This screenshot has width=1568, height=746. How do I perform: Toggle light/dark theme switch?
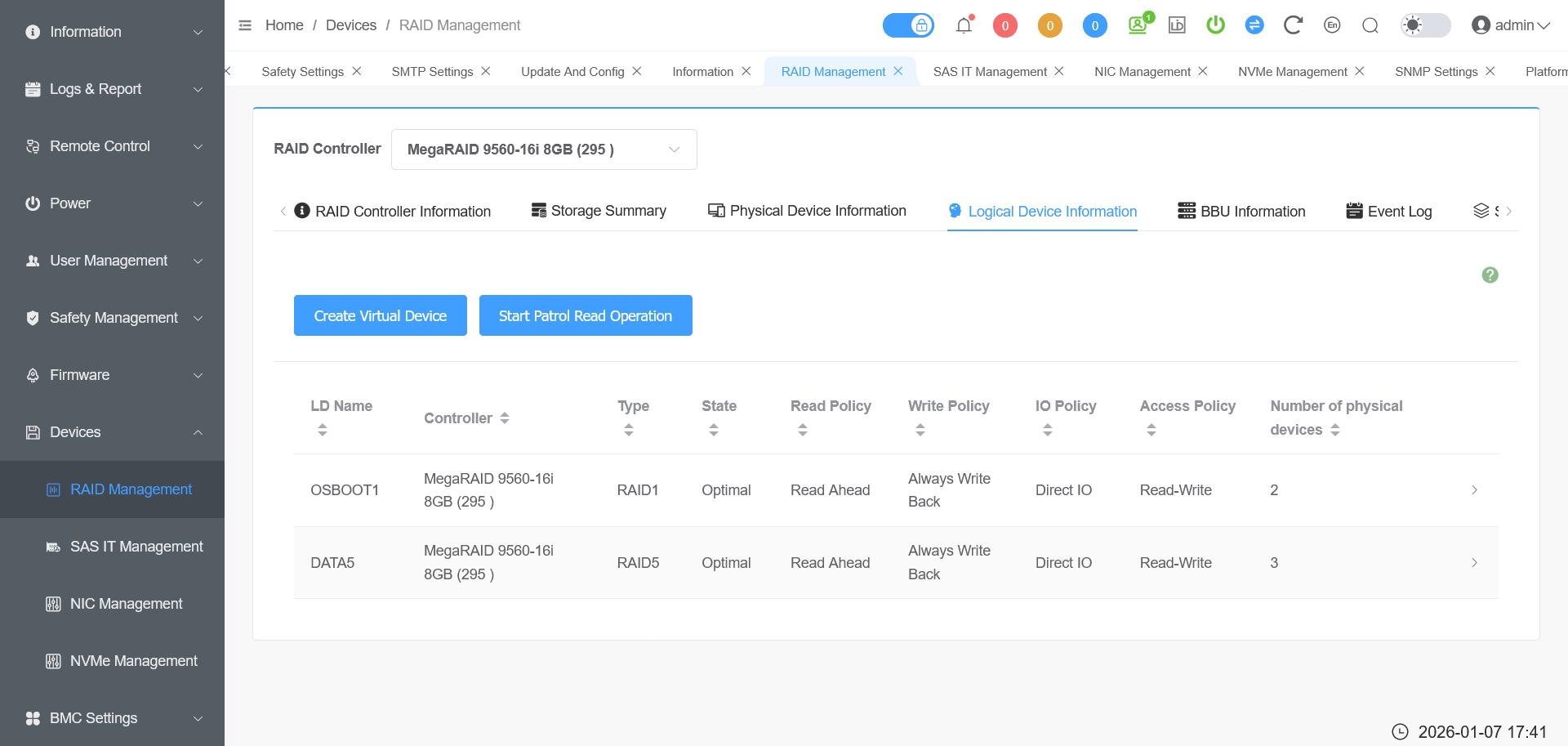1425,25
